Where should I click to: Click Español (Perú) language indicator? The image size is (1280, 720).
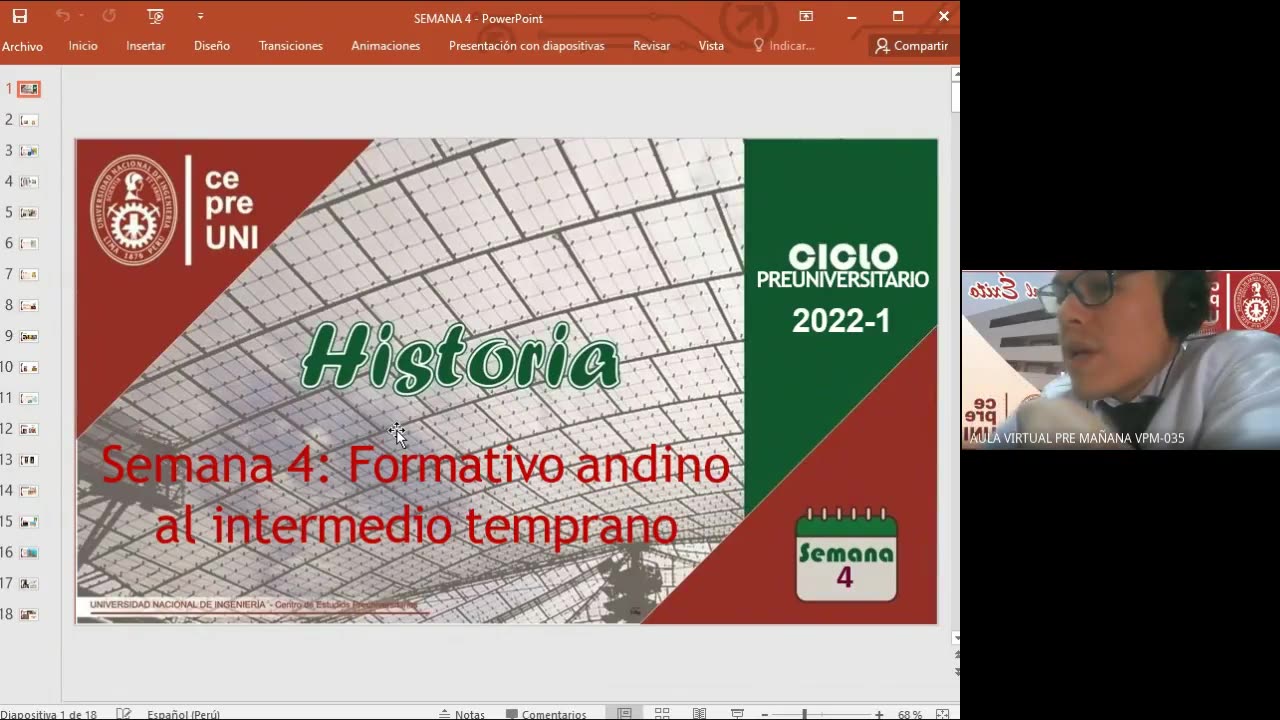pos(183,714)
